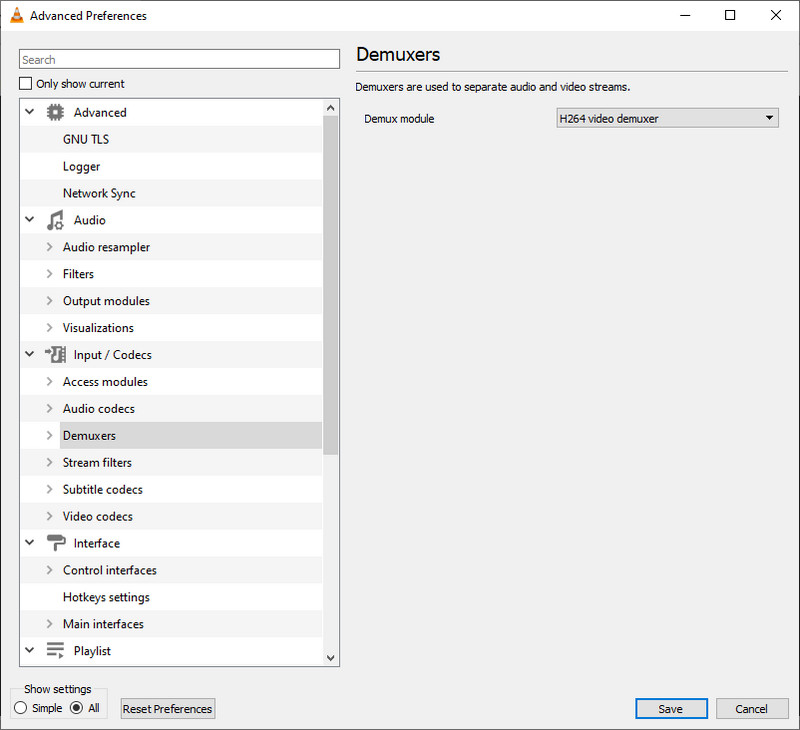
Task: Select Hotkeys settings in the tree
Action: point(106,597)
